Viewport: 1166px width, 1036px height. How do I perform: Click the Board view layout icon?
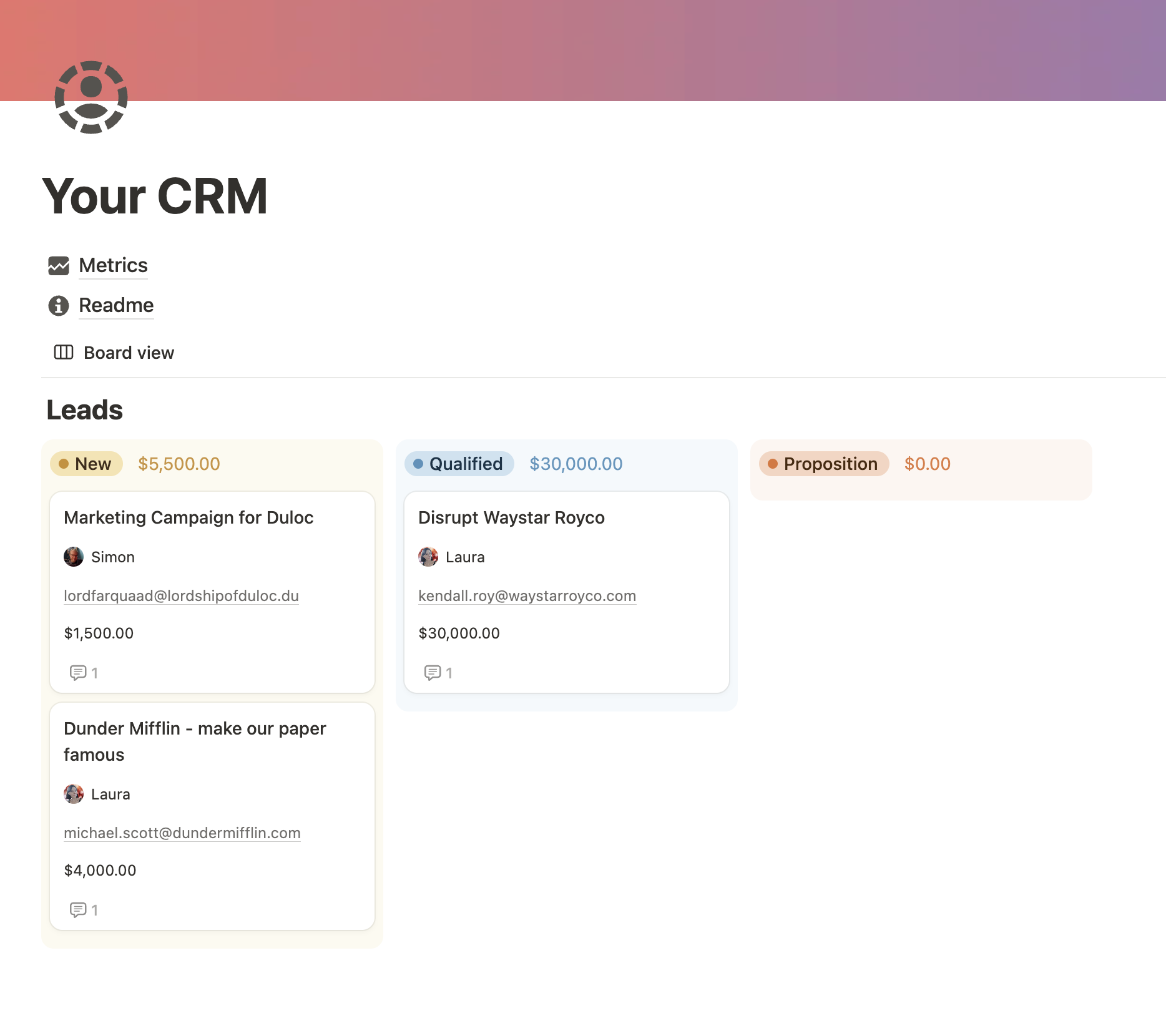(x=63, y=352)
